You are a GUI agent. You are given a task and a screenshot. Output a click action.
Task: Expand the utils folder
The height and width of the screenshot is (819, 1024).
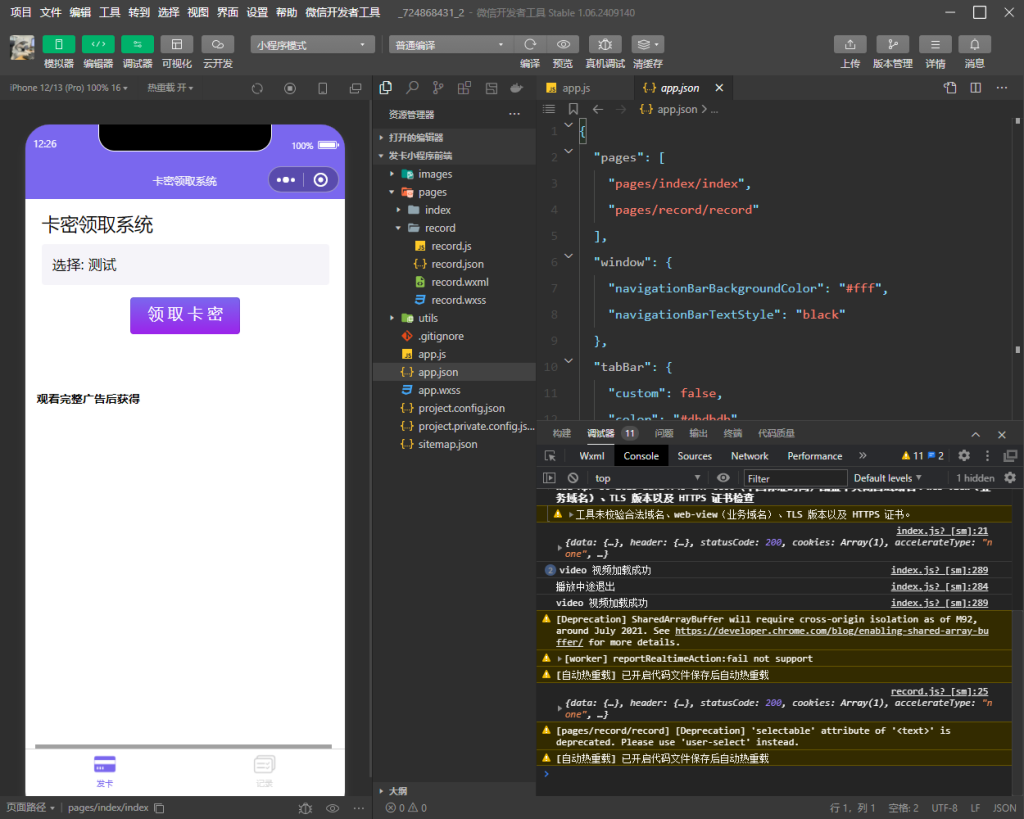click(455, 318)
